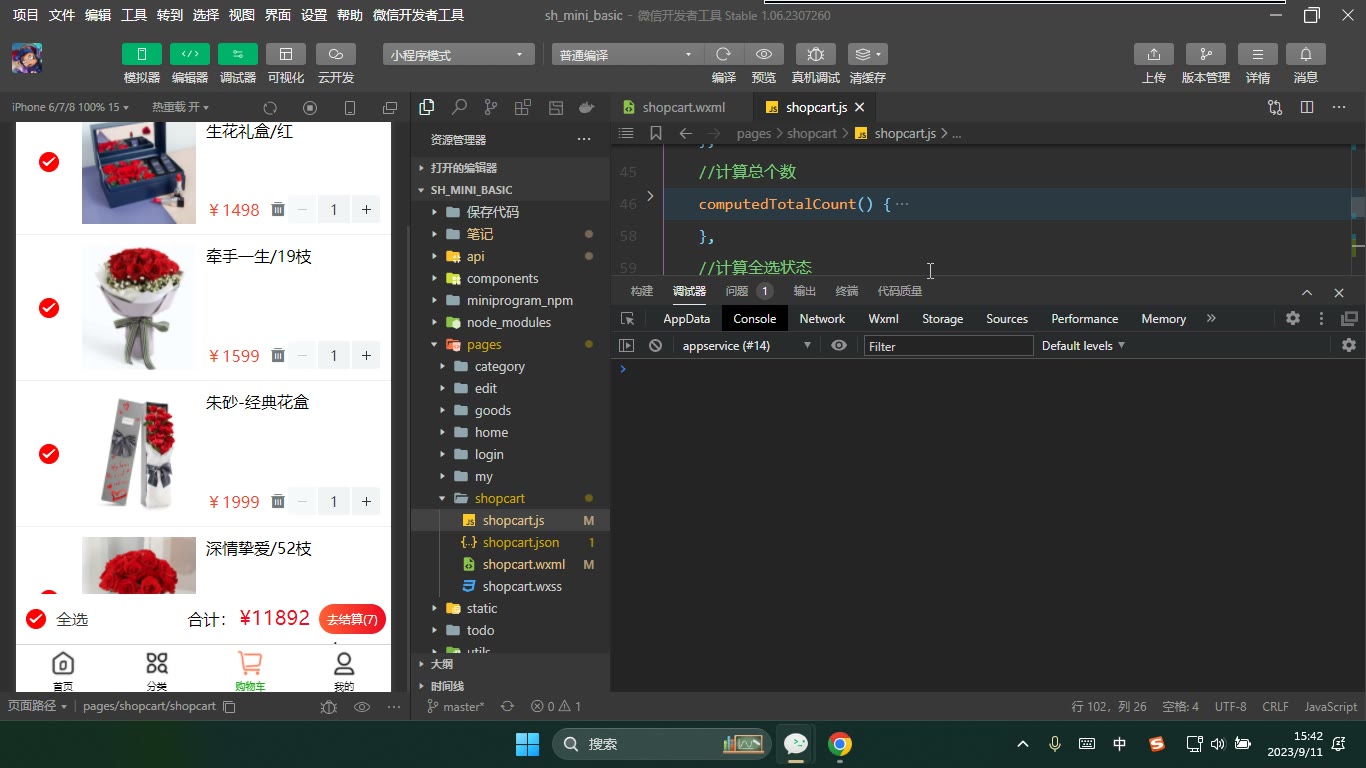Decrease quantity of 生花礼盒/红
The image size is (1366, 768).
coord(302,209)
